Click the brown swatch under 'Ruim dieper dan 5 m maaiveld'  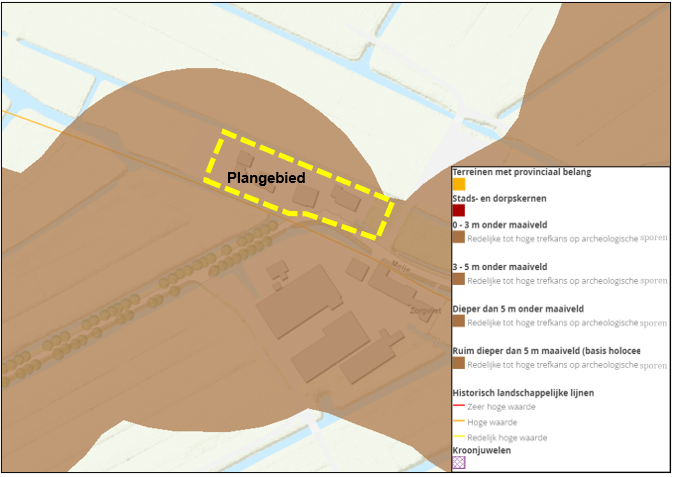pos(459,363)
